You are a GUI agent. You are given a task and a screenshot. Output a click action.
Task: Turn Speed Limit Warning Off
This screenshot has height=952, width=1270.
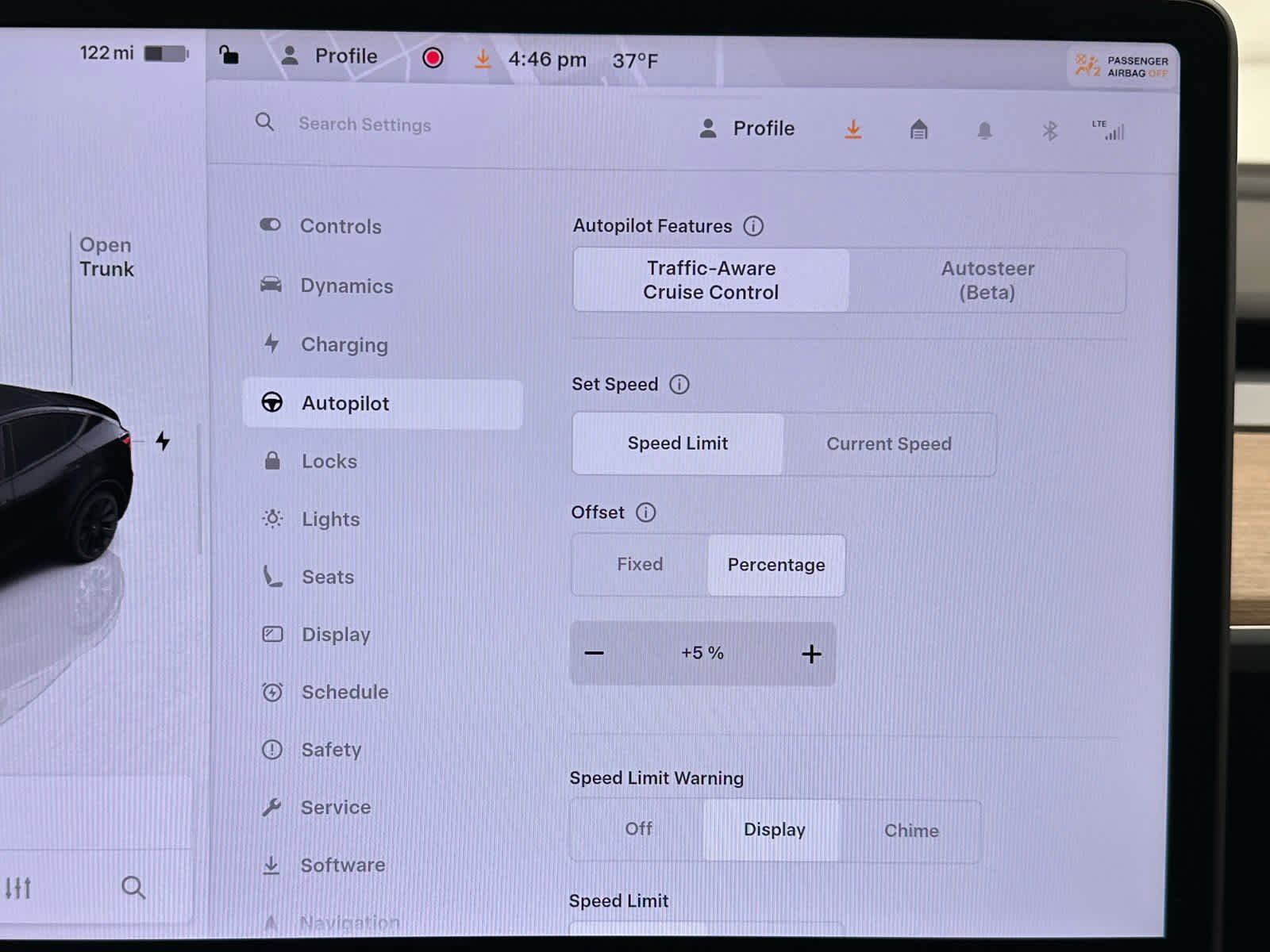pyautogui.click(x=638, y=829)
